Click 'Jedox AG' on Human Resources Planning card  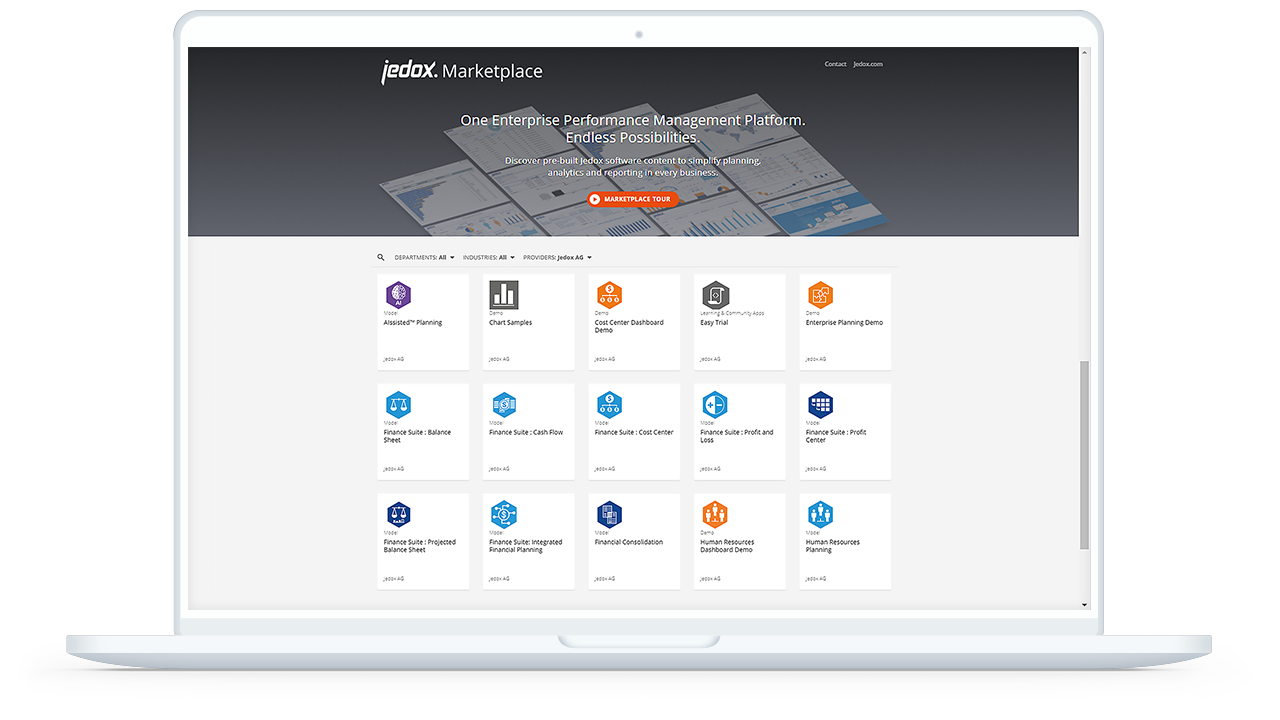tap(816, 579)
